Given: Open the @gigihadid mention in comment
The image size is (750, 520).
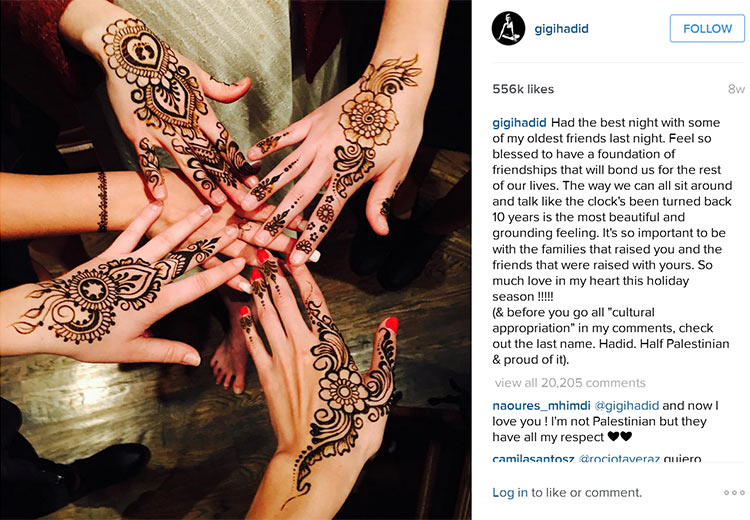Looking at the screenshot, I should pyautogui.click(x=627, y=406).
